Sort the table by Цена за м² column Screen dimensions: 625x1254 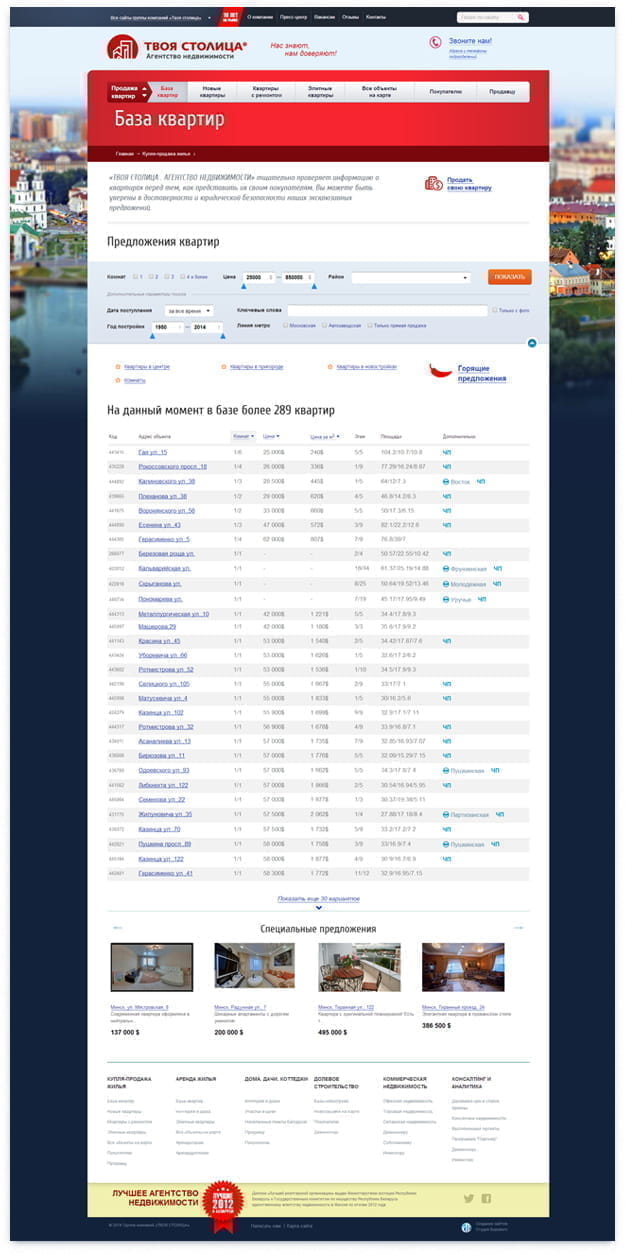pyautogui.click(x=326, y=437)
